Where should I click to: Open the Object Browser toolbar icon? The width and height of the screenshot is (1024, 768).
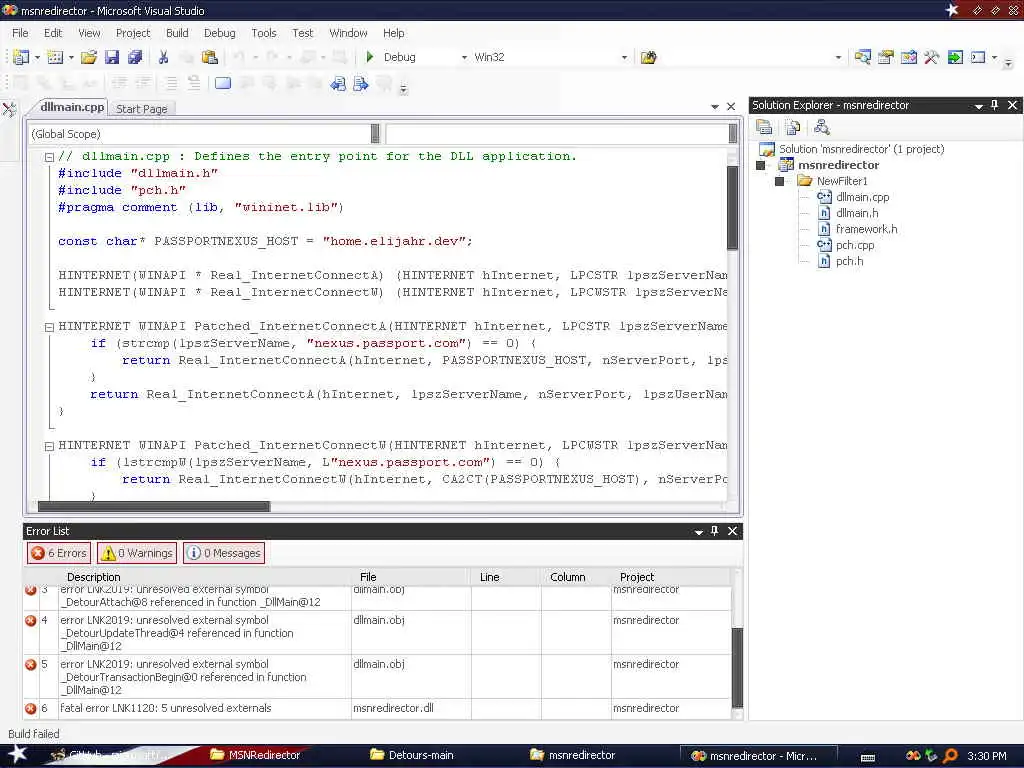[908, 57]
